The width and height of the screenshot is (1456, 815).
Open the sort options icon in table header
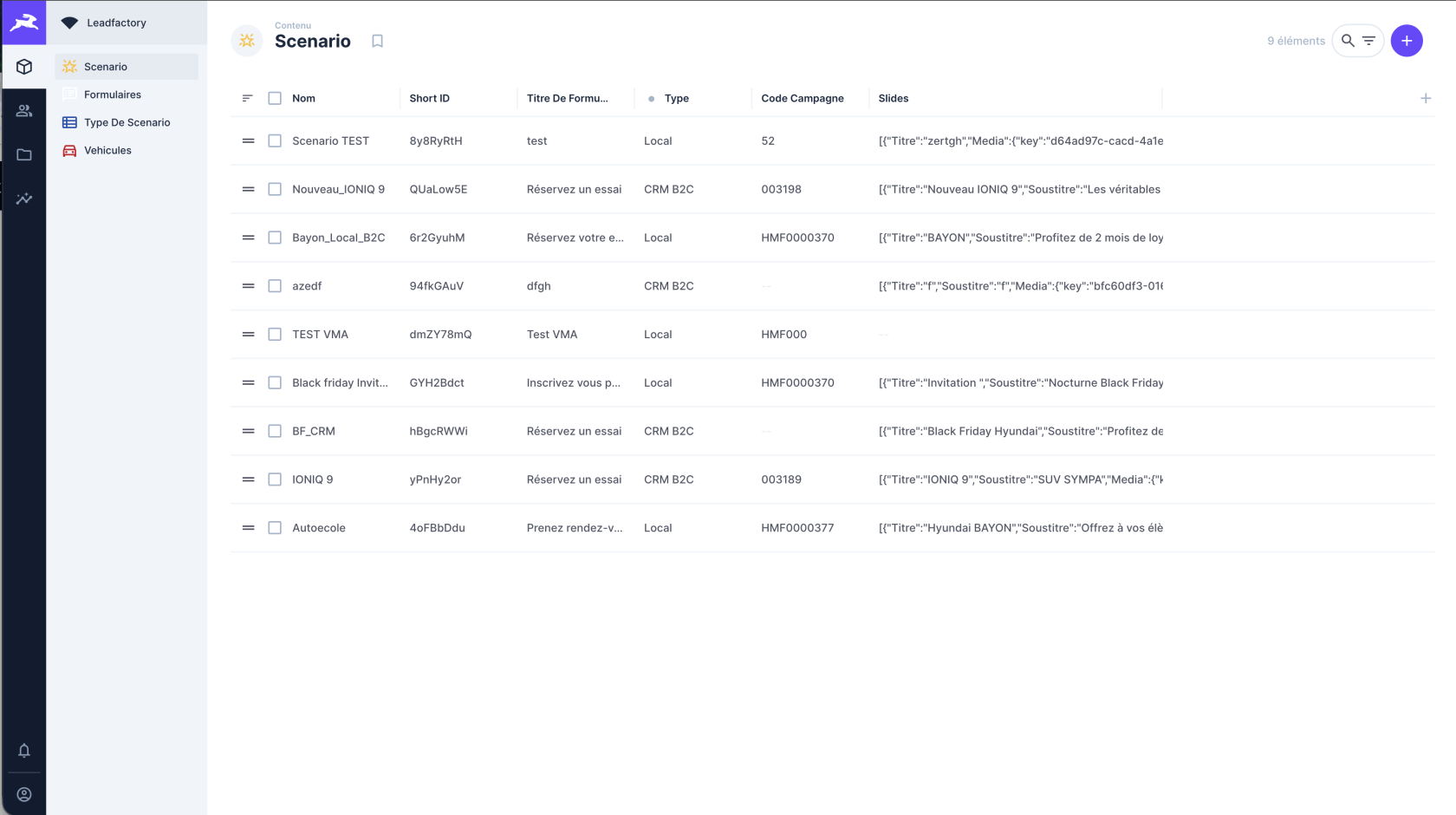click(247, 99)
